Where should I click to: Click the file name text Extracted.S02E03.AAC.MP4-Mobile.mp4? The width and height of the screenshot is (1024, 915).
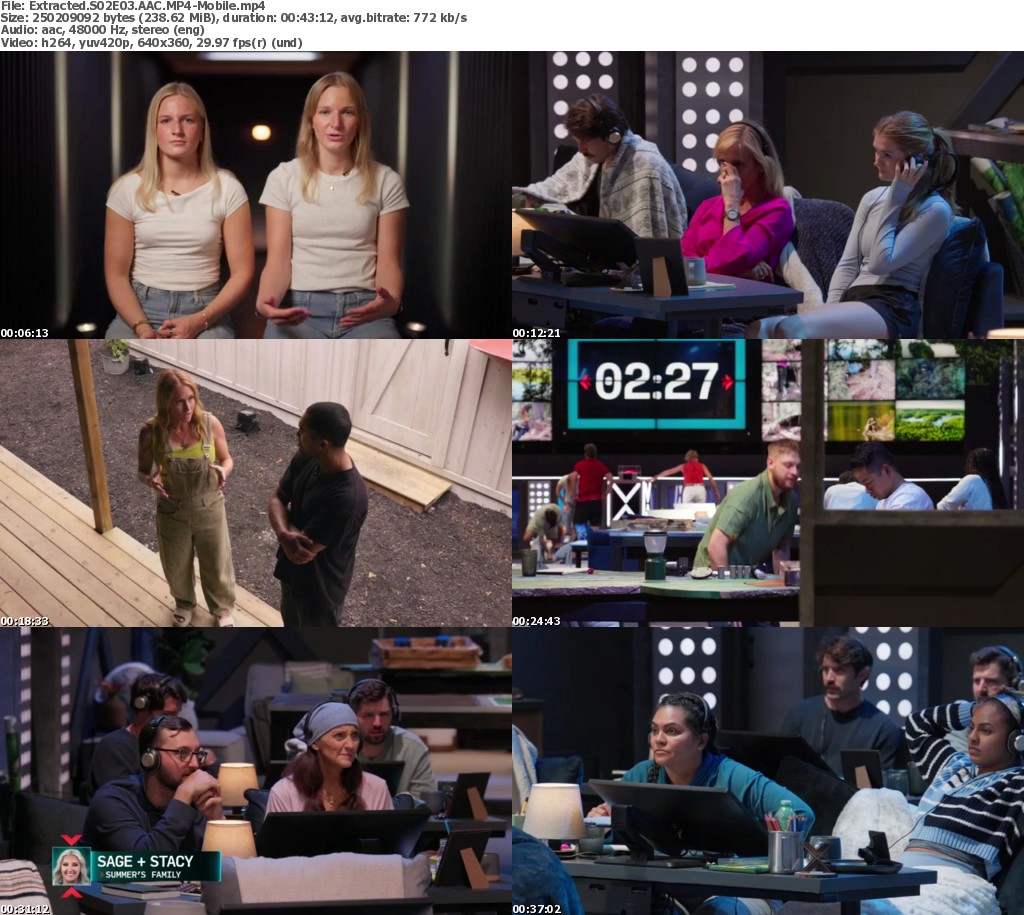[x=132, y=6]
